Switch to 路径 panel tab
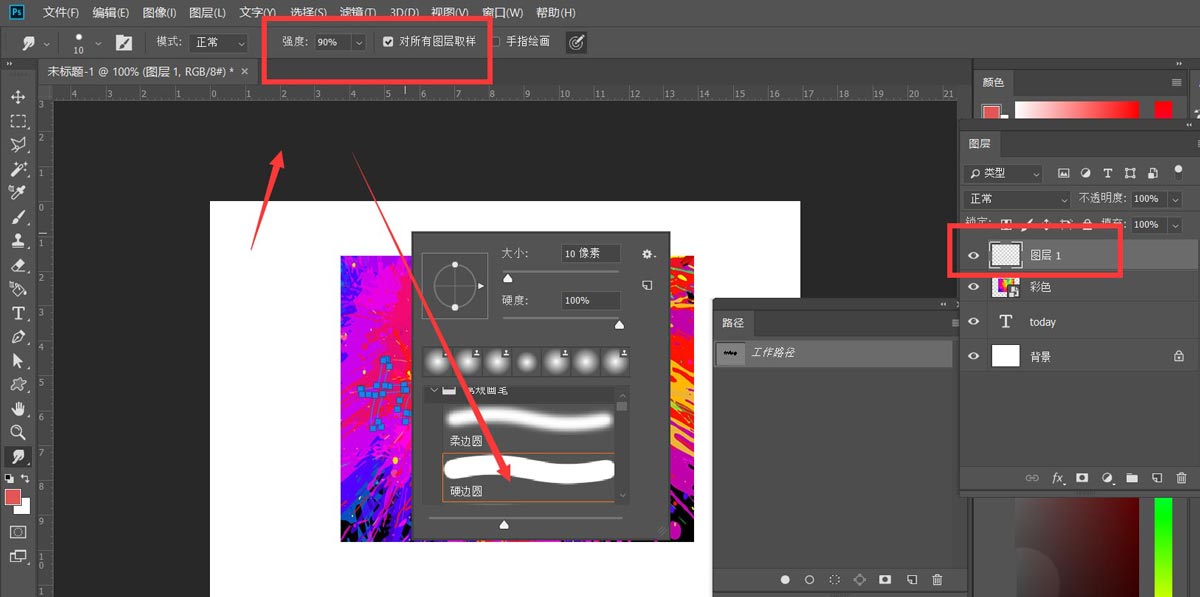The height and width of the screenshot is (597, 1200). click(733, 323)
